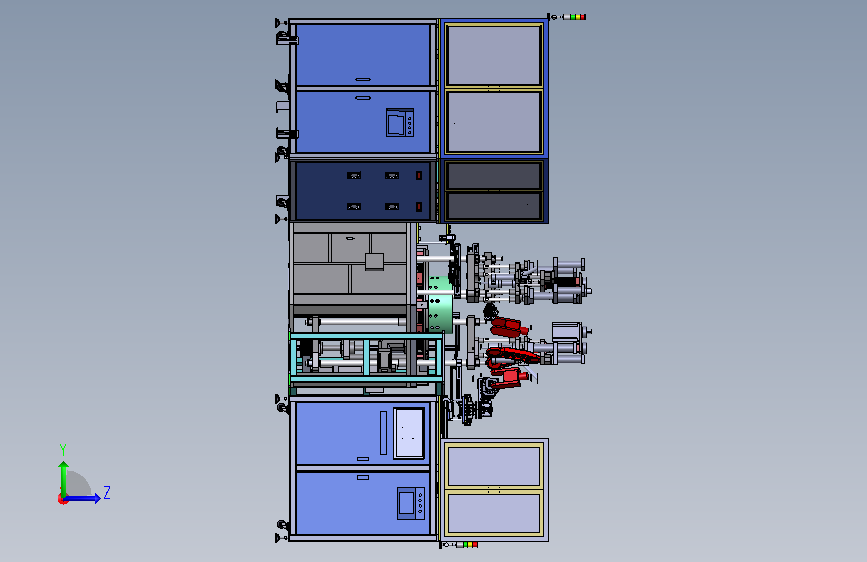Select the control panel on lower blue cabinet

pos(411,503)
